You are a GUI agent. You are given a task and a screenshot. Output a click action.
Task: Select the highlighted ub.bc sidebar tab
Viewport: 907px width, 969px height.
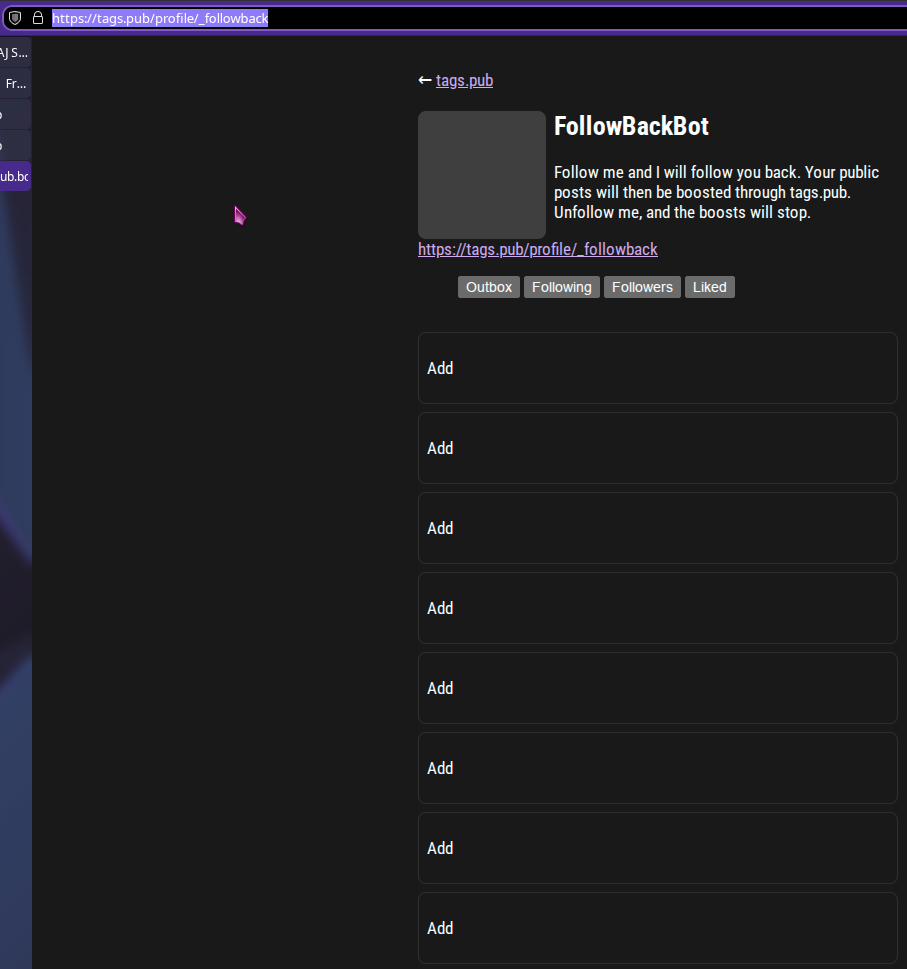[x=13, y=176]
